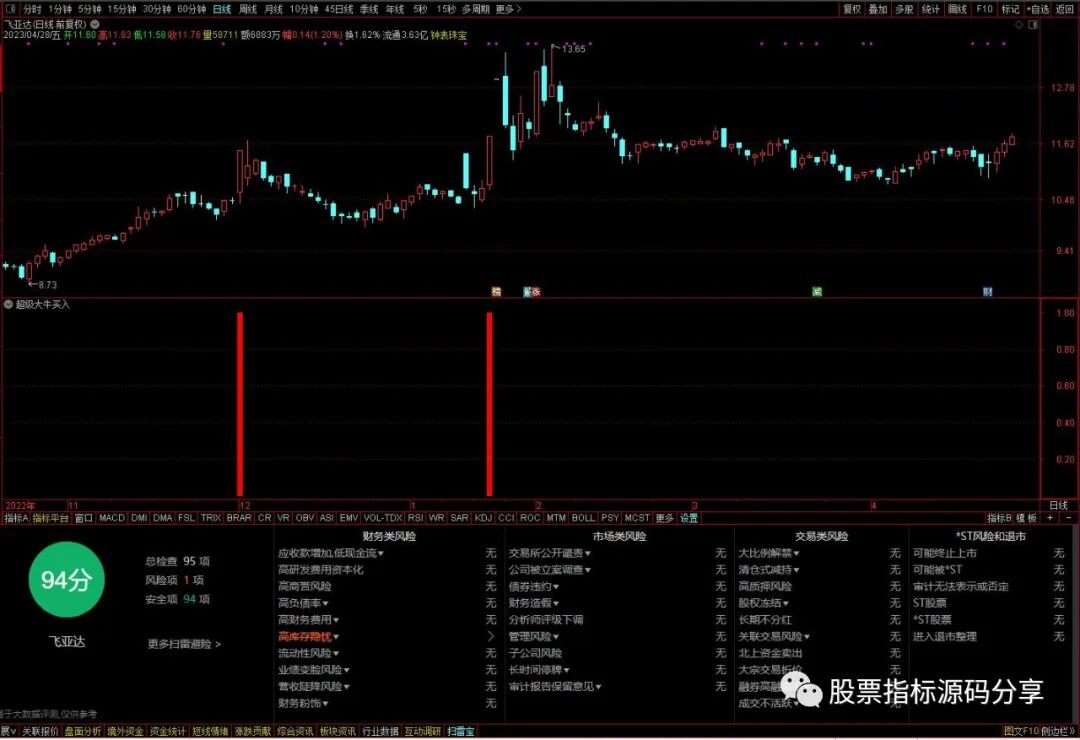This screenshot has height=740, width=1080.
Task: Open the 资金统计 bottom tab
Action: pyautogui.click(x=167, y=731)
